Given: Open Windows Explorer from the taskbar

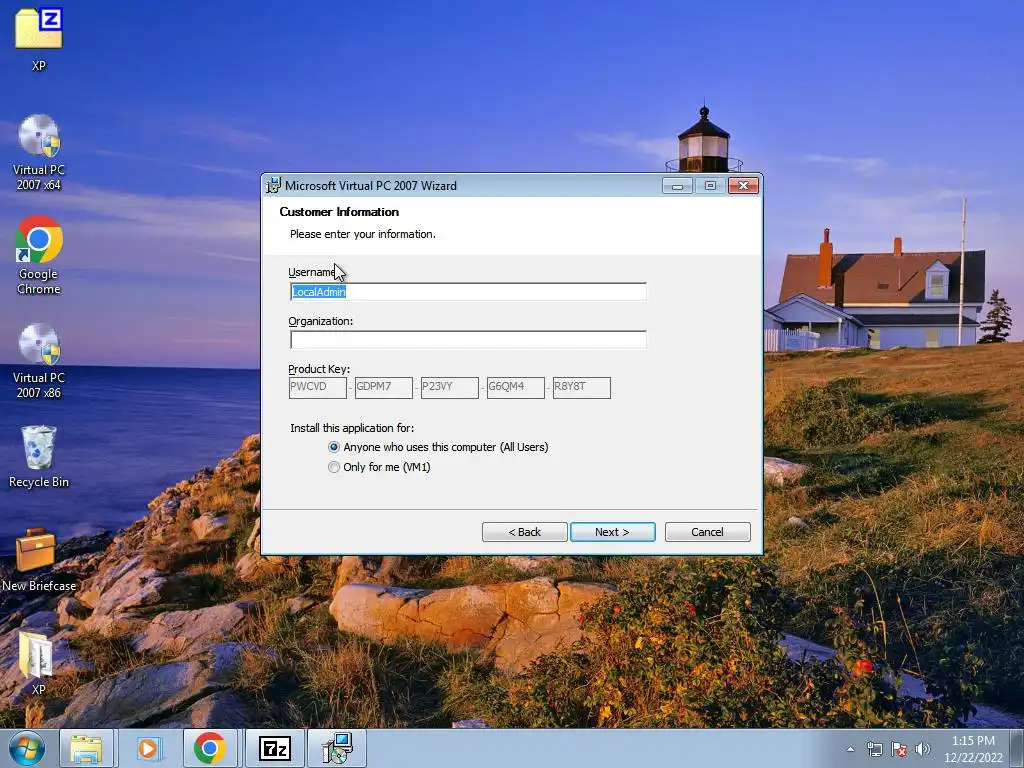Looking at the screenshot, I should click(86, 748).
